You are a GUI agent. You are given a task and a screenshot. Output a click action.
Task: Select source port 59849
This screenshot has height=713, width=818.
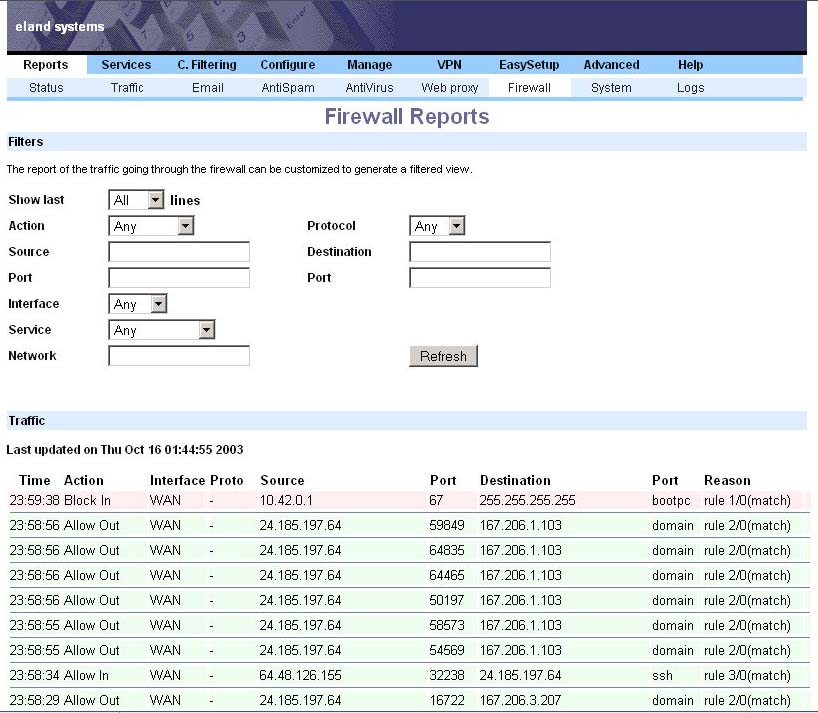447,525
